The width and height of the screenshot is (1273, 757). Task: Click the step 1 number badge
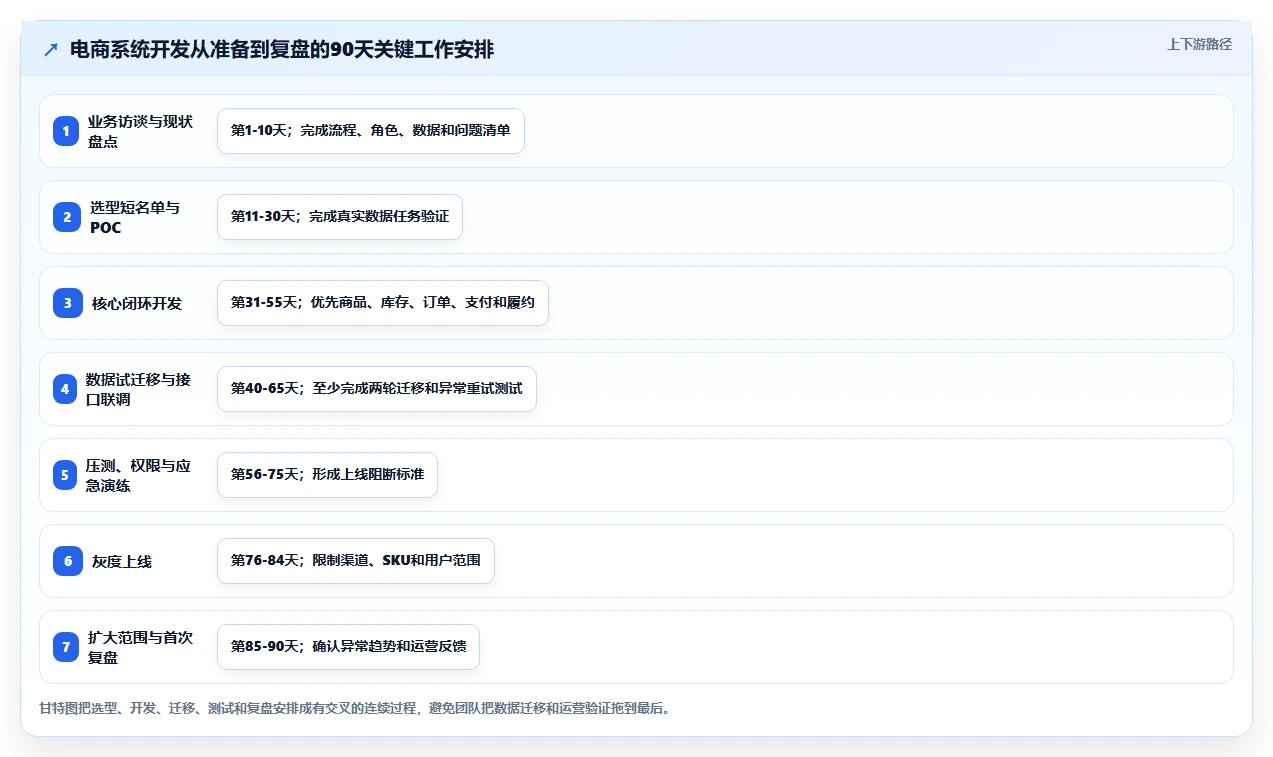click(66, 131)
